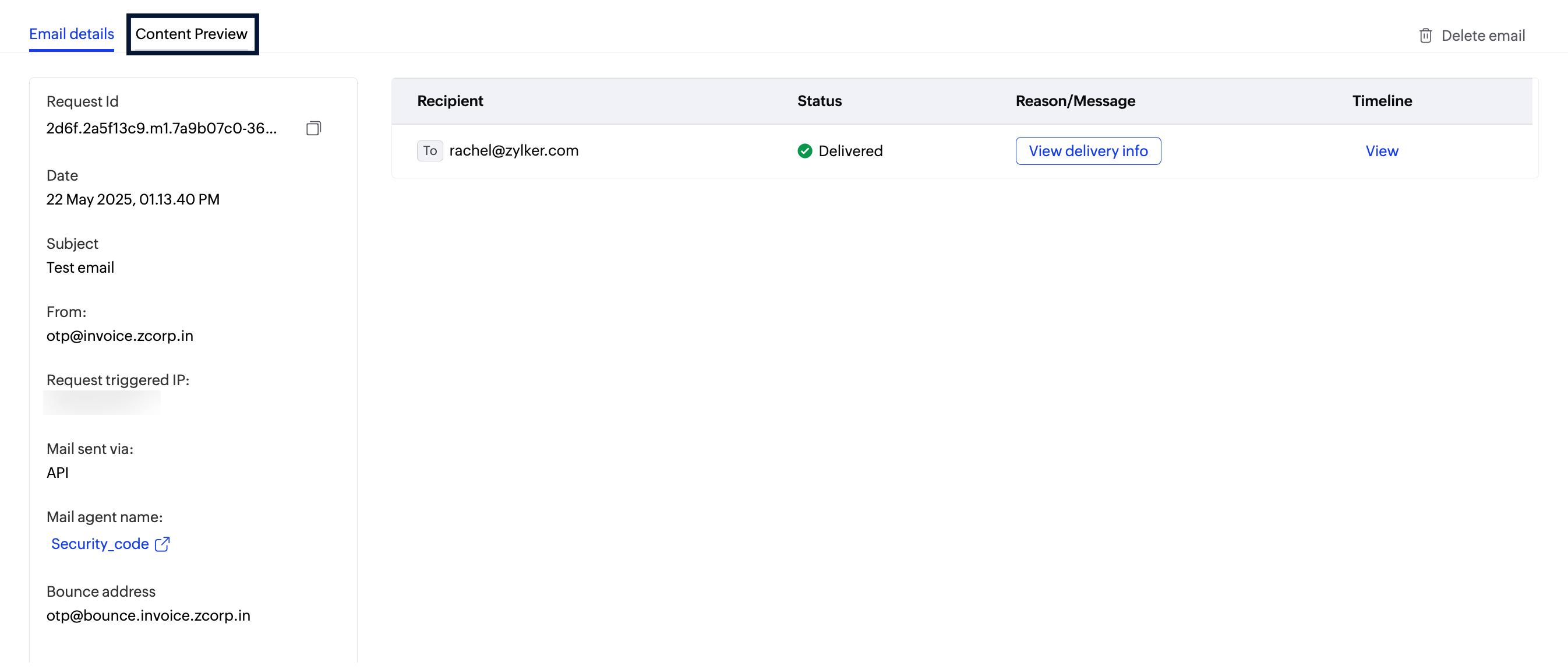Click the Delivered status text
Viewport: 1568px width, 669px height.
point(850,151)
